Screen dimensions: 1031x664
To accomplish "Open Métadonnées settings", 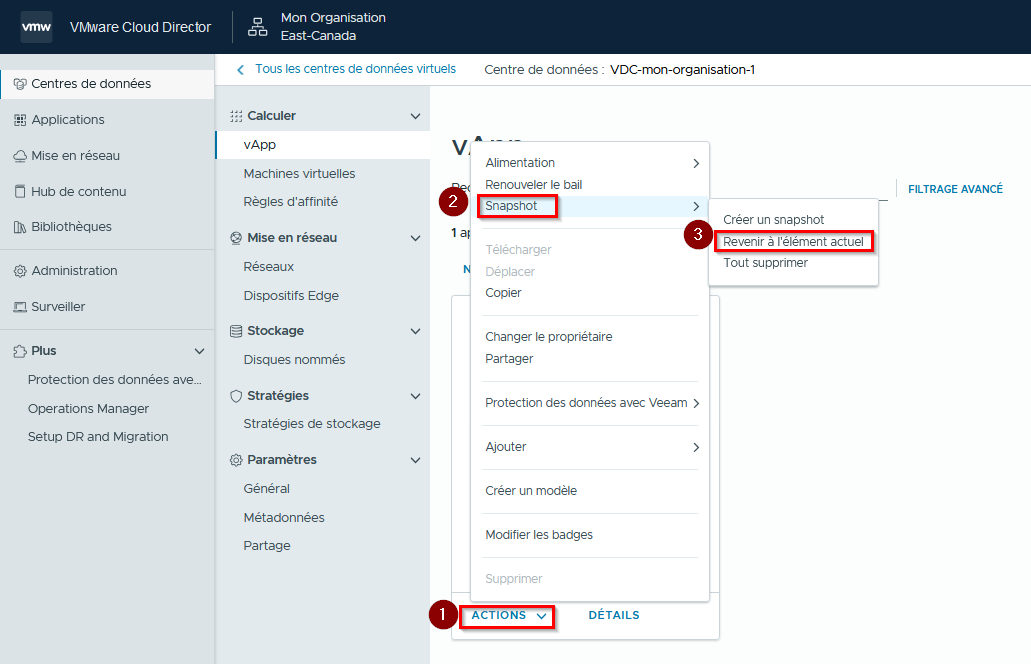I will pyautogui.click(x=284, y=518).
